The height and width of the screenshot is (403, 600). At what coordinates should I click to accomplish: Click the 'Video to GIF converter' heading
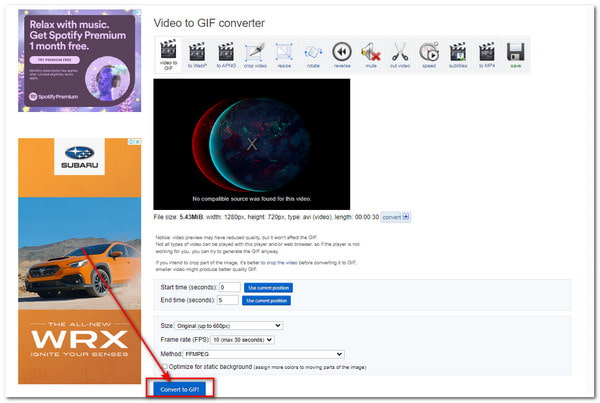(x=209, y=23)
